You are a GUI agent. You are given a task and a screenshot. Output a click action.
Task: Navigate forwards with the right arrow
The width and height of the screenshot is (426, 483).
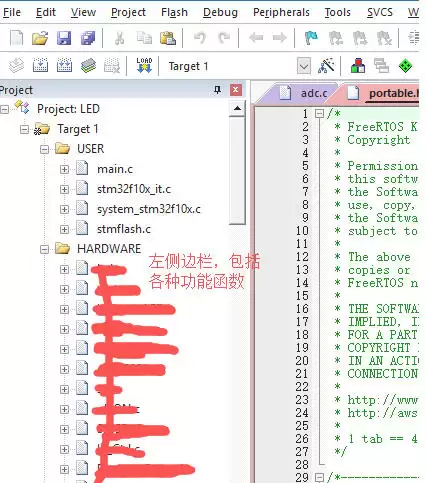point(279,38)
